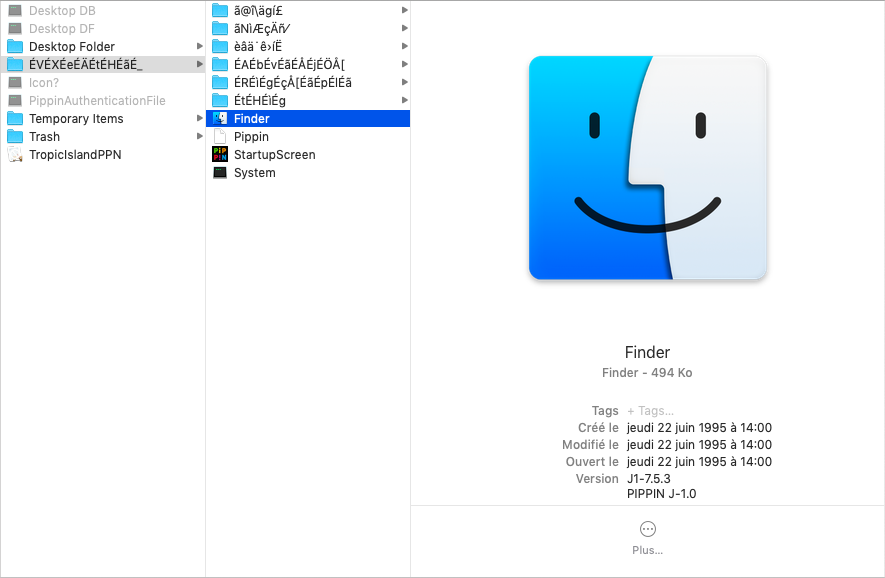
Task: Click the ã@î\ägí£ folder icon
Action: pyautogui.click(x=220, y=10)
